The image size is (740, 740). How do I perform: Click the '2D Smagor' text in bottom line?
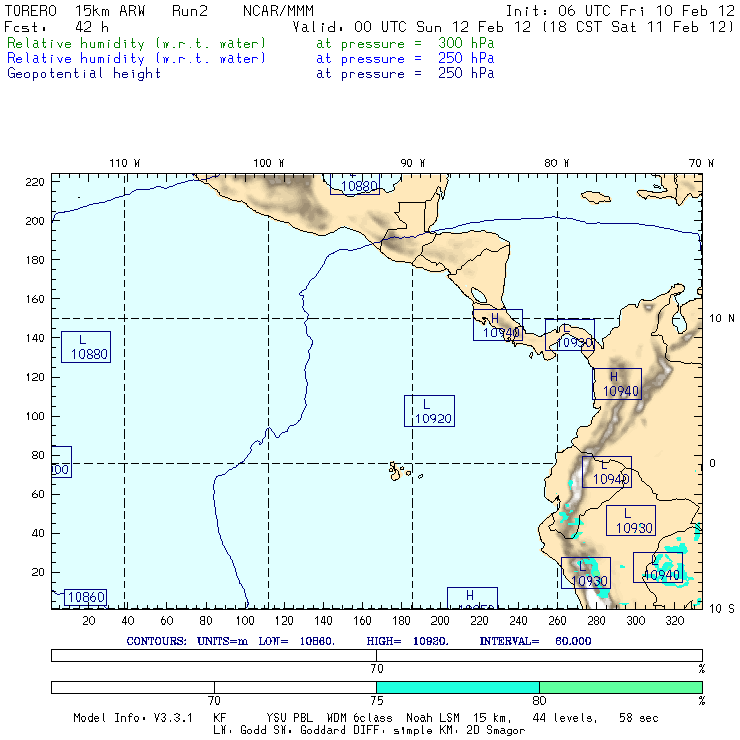point(496,731)
